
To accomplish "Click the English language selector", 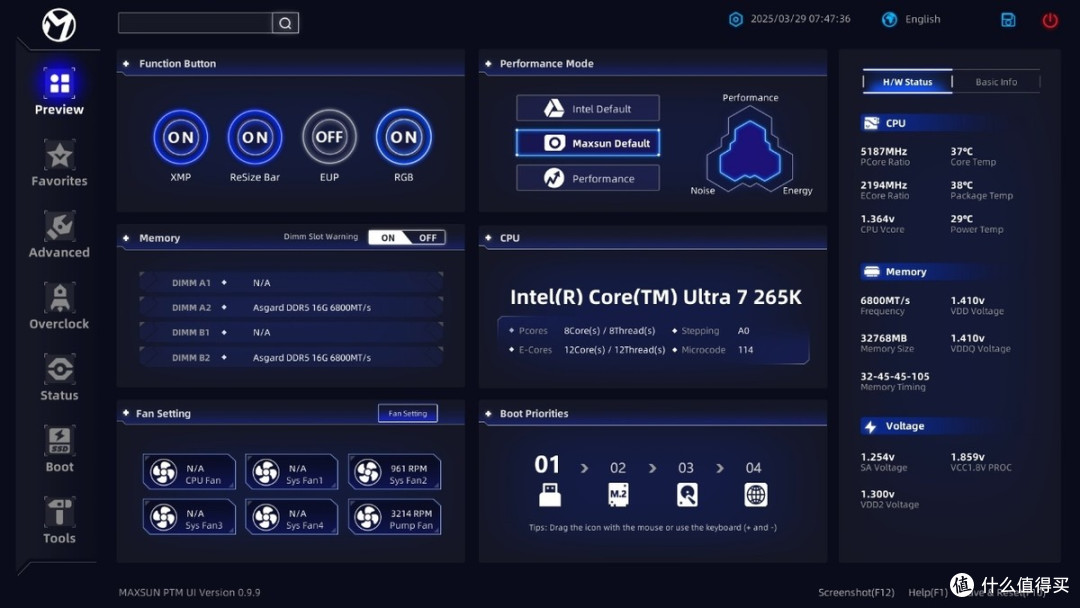I will tap(922, 19).
